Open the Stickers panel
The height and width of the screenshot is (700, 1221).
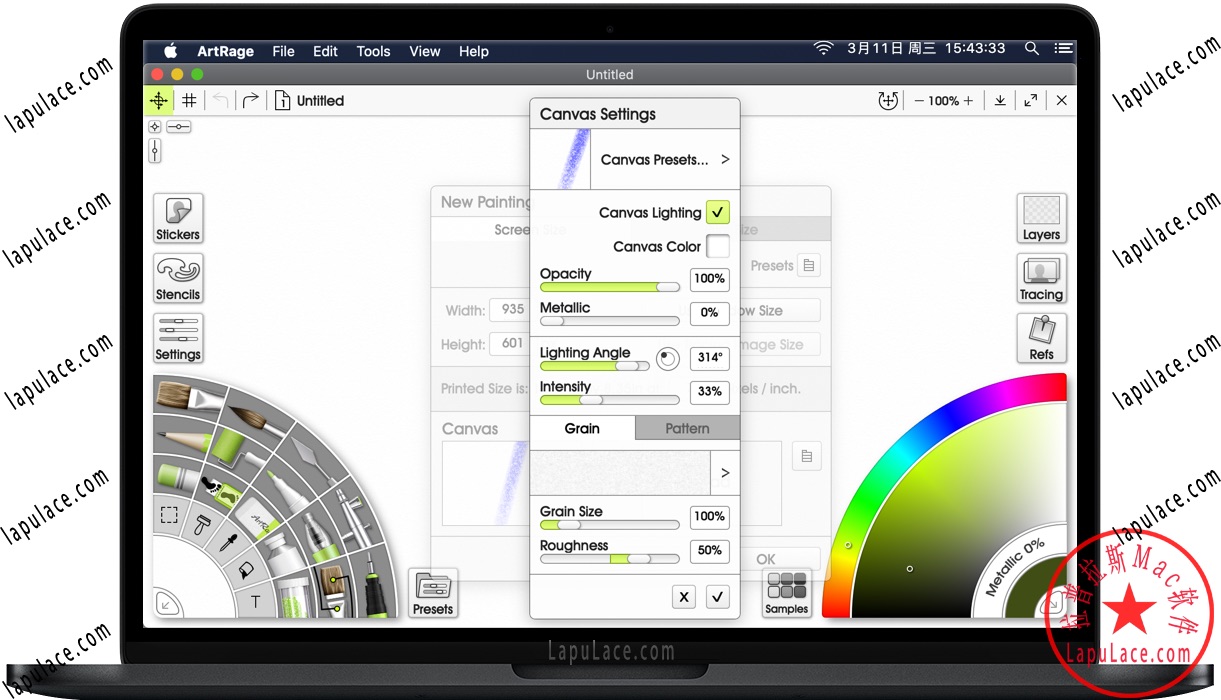pyautogui.click(x=177, y=218)
